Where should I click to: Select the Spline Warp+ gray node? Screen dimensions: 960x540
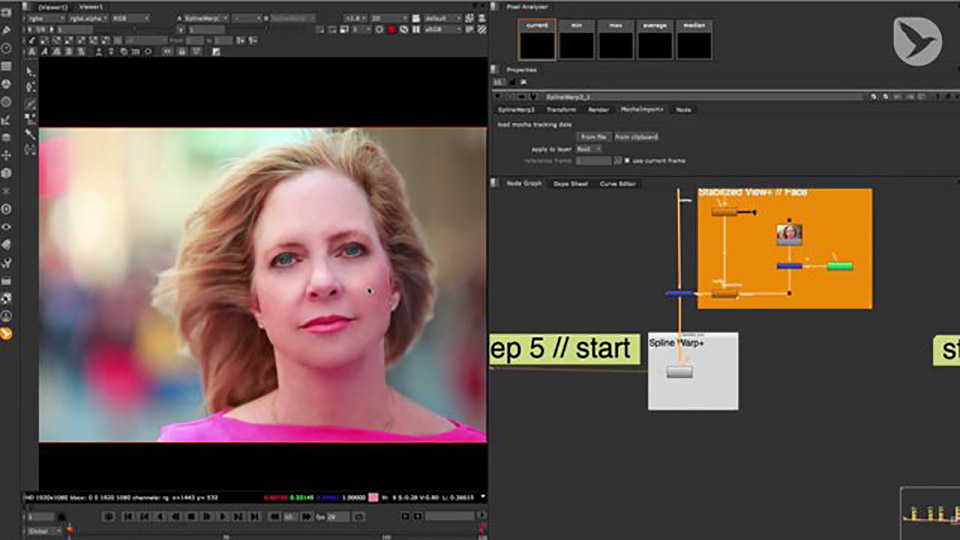[x=679, y=372]
